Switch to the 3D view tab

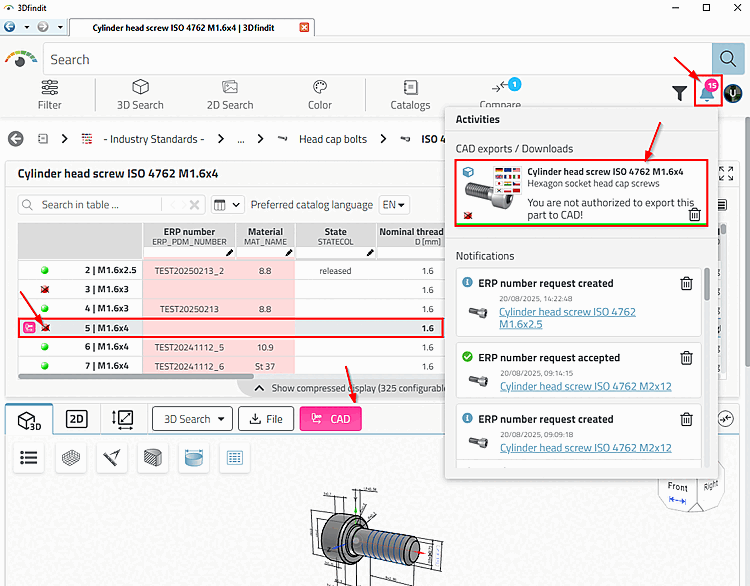tap(29, 420)
